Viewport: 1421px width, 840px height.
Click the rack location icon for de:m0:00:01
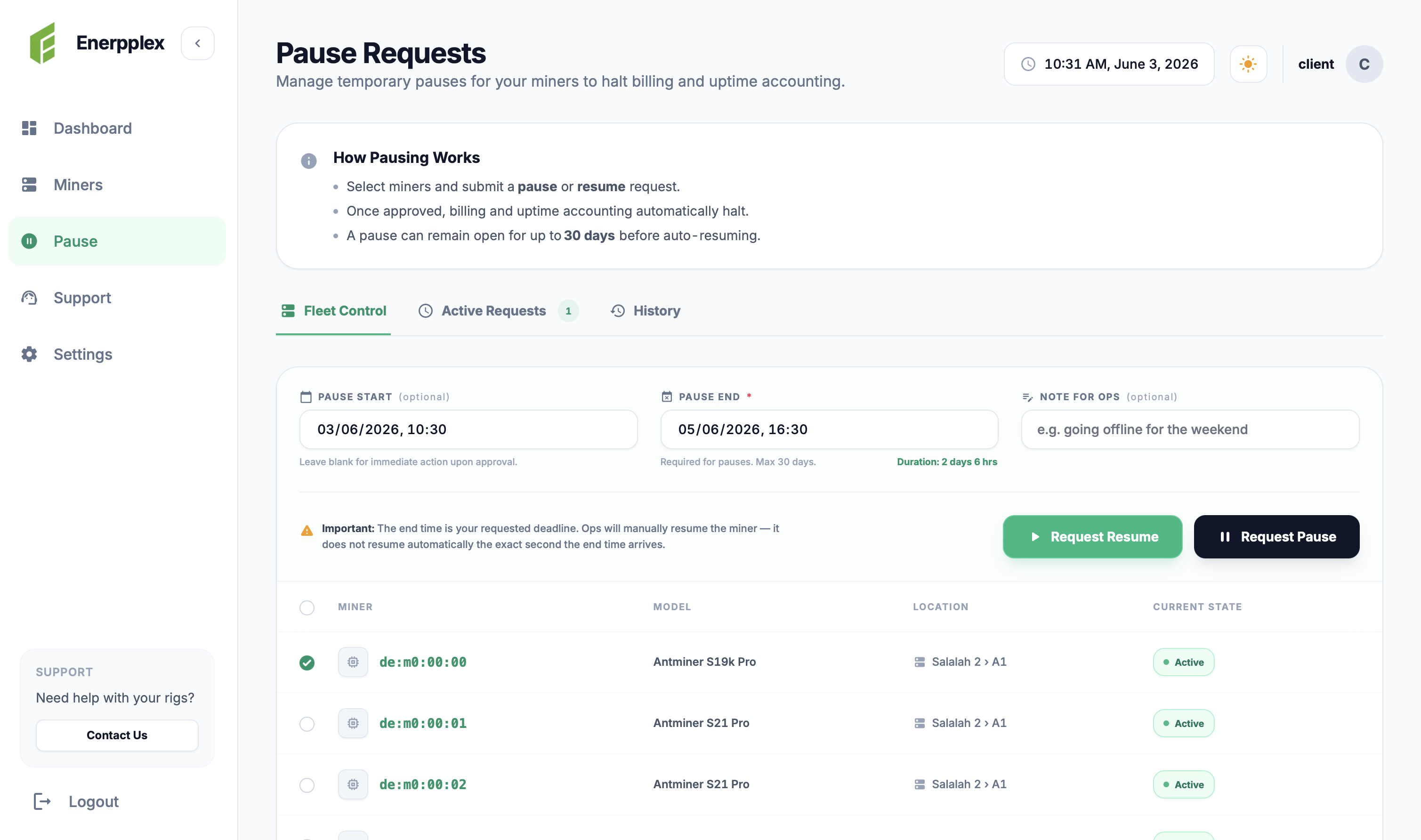[x=920, y=723]
